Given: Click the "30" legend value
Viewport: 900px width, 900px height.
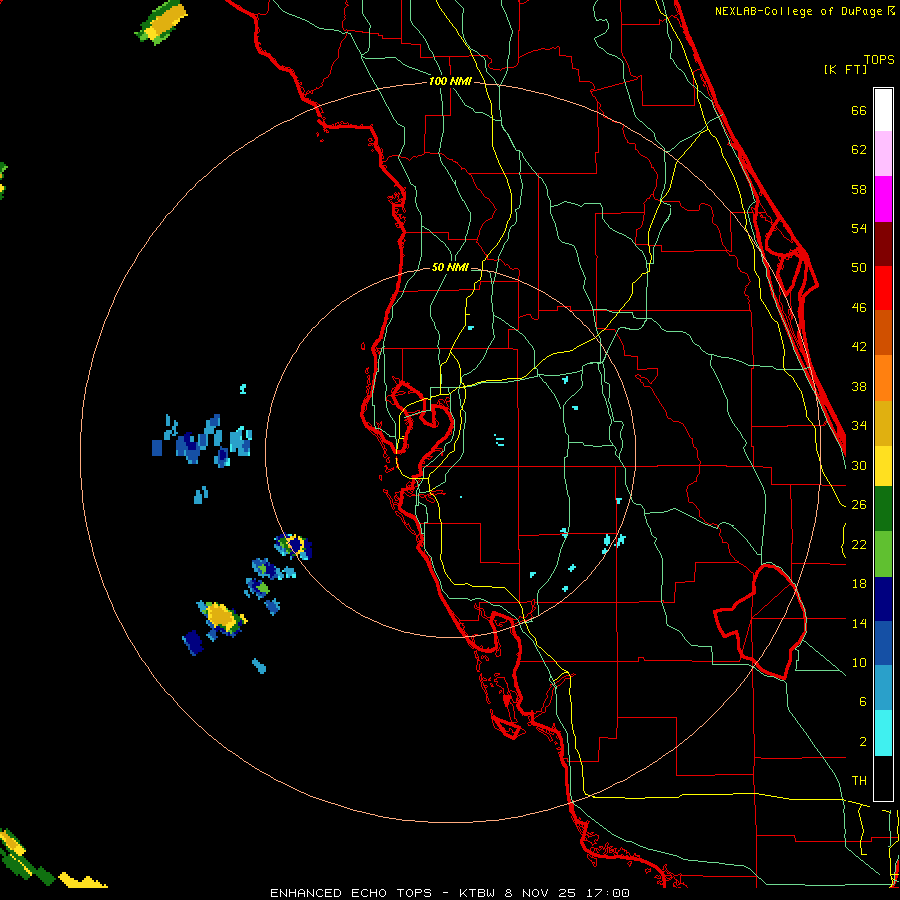Looking at the screenshot, I should (859, 465).
